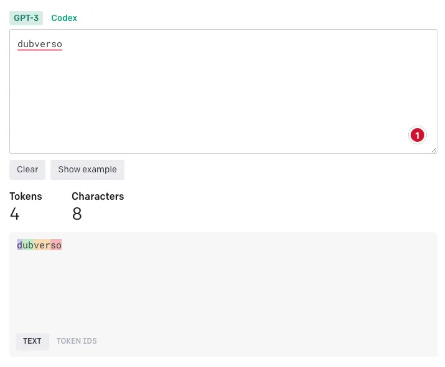The image size is (445, 367).
Task: Click the green-highlighted 'ub' token
Action: 28,245
